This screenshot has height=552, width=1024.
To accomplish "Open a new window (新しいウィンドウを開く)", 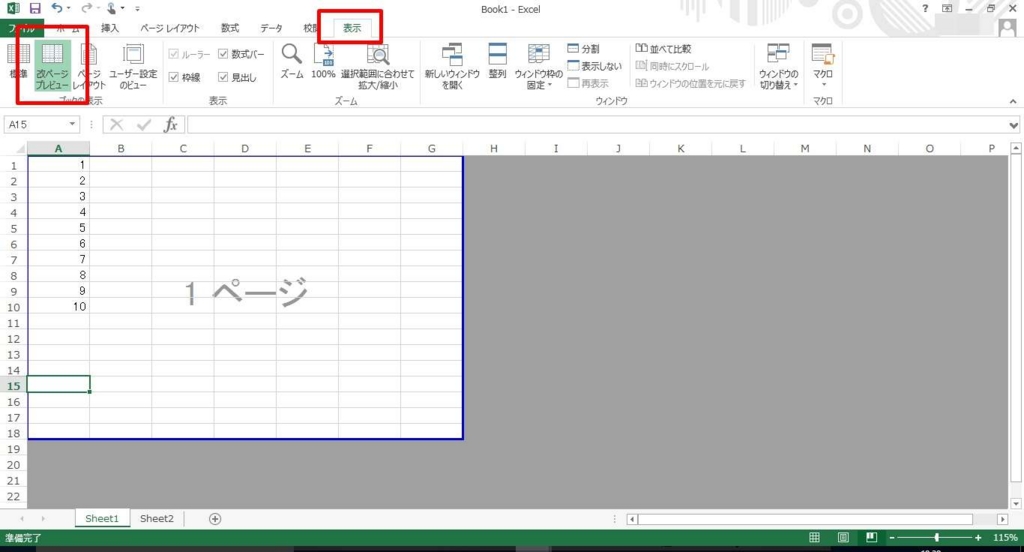I will pos(452,65).
